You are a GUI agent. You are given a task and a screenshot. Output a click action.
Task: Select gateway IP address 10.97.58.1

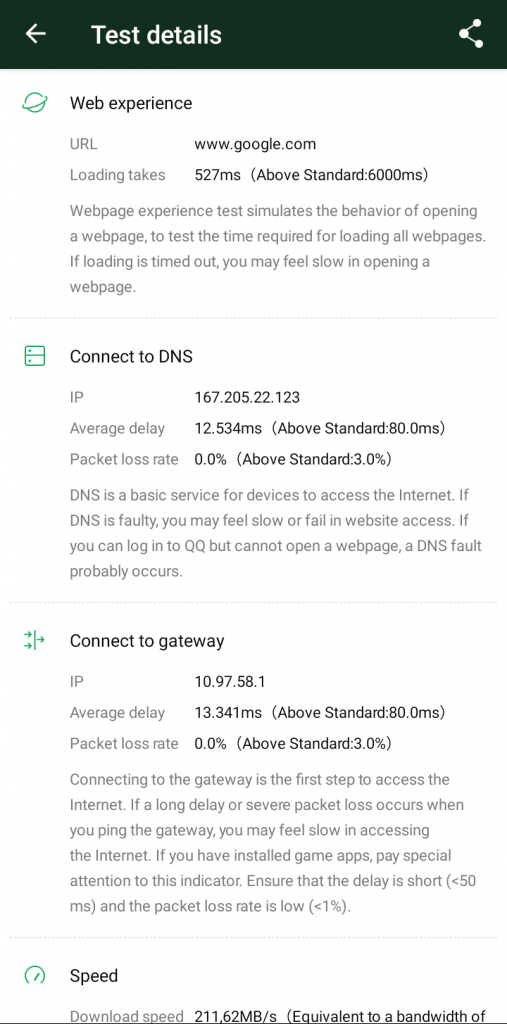(x=229, y=682)
